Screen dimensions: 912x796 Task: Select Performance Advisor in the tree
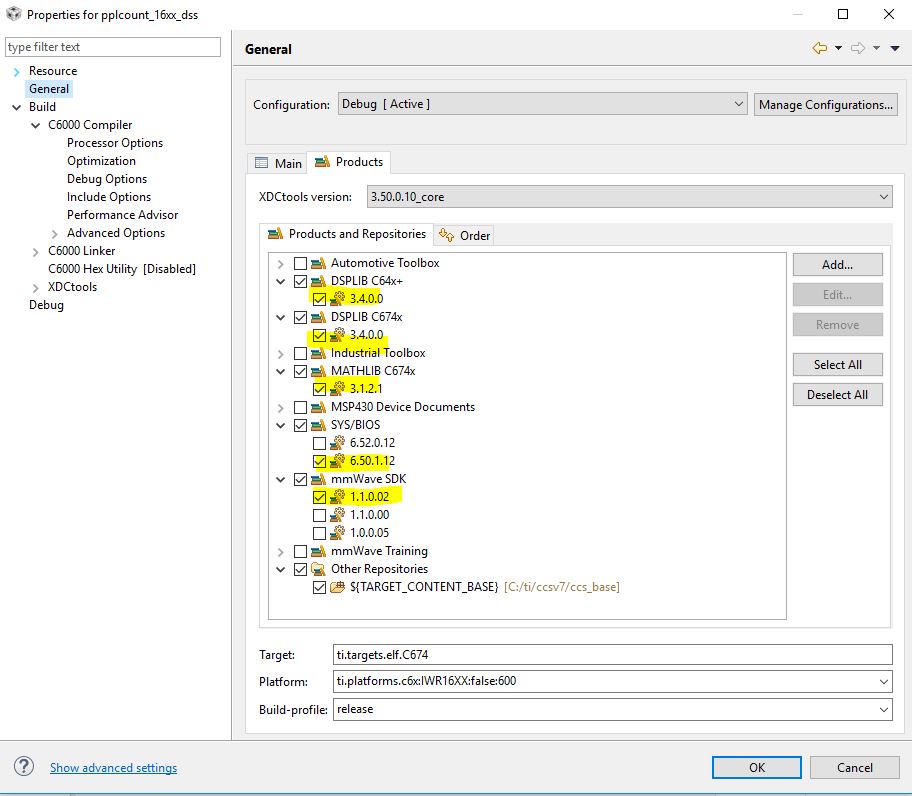pos(122,215)
